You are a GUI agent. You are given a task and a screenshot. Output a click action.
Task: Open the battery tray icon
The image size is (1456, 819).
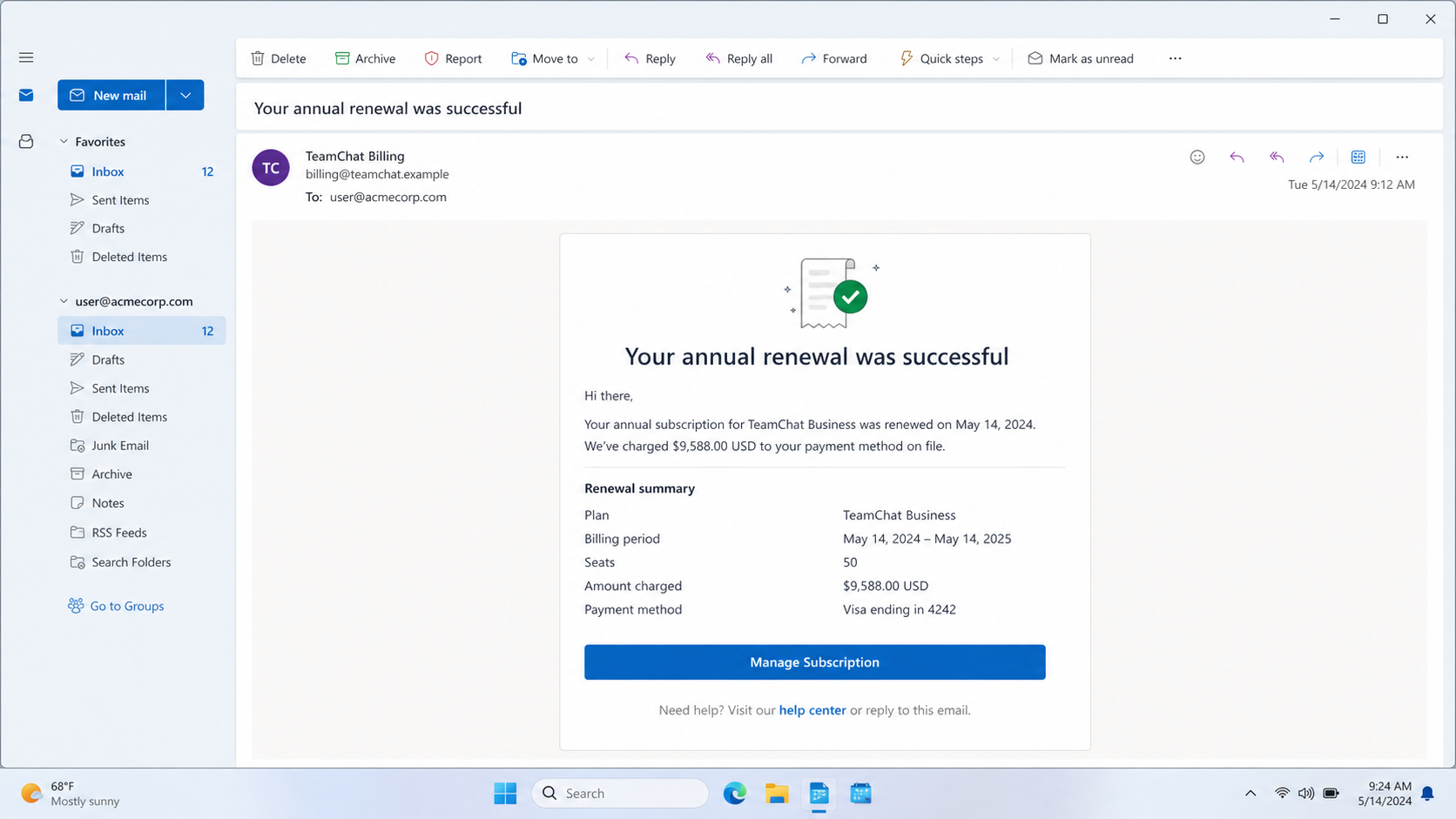tap(1331, 793)
